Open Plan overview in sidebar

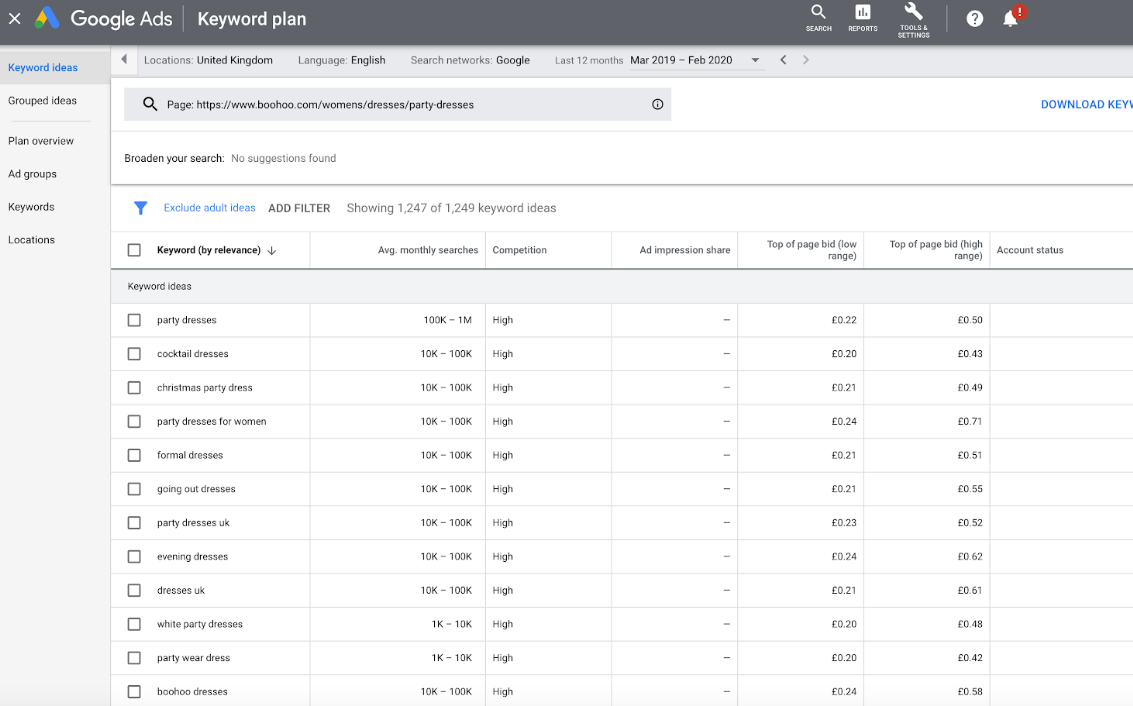click(x=40, y=141)
